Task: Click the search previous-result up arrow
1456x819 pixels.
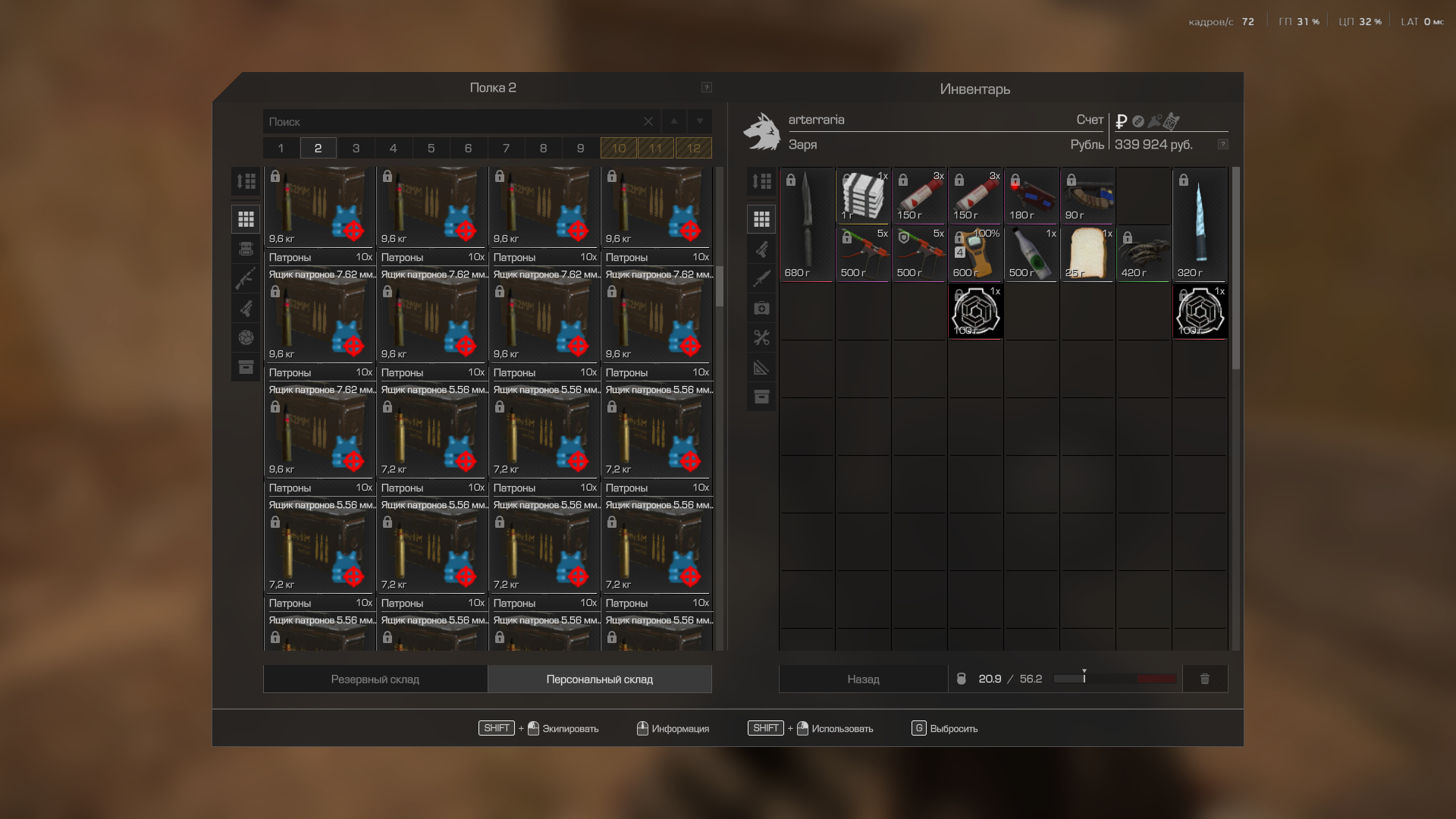Action: pyautogui.click(x=673, y=121)
